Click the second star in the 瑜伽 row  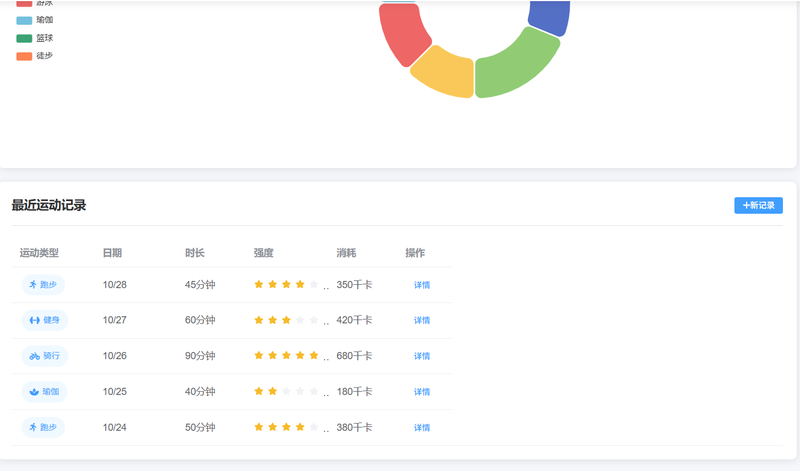(272, 391)
